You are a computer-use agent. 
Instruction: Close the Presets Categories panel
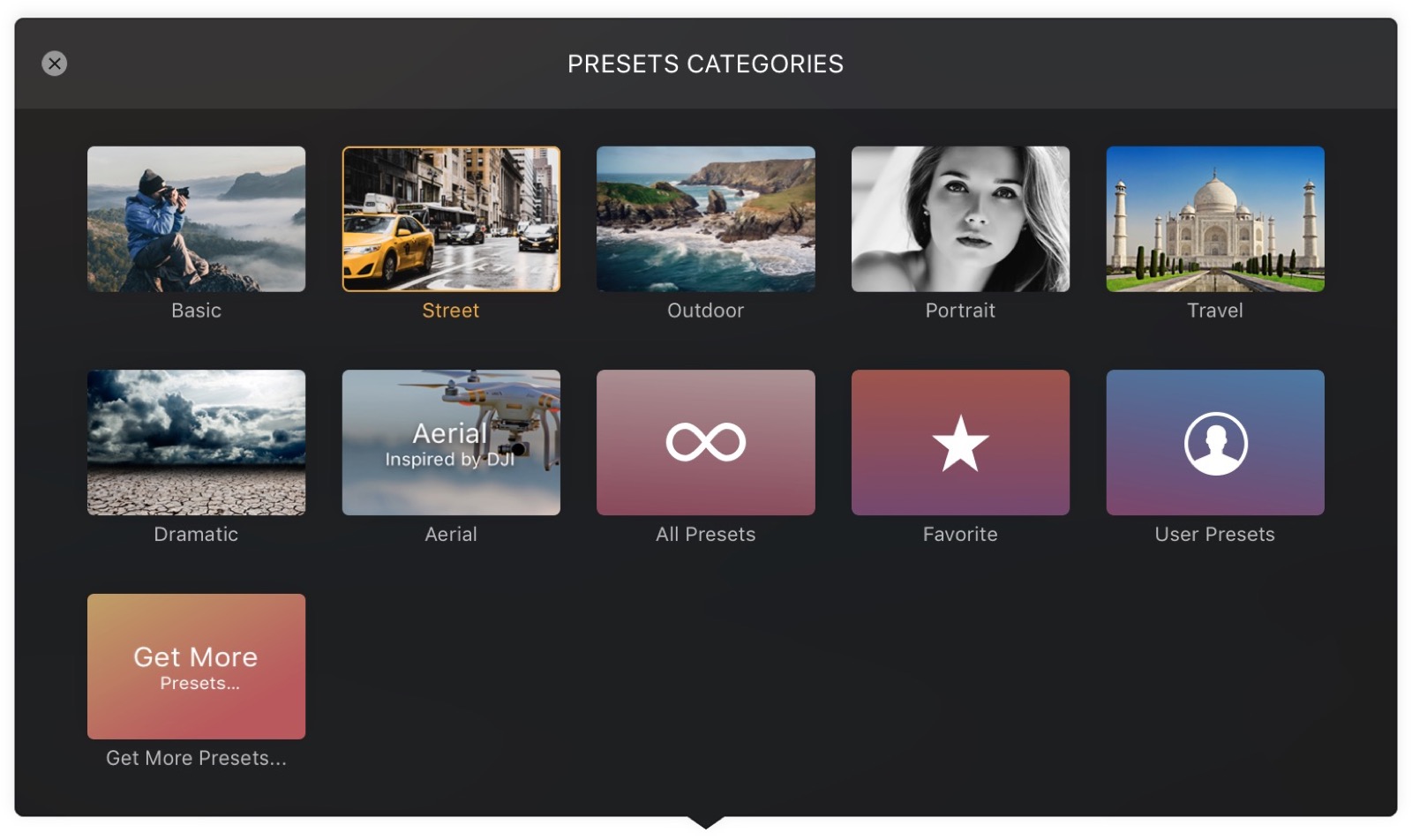click(55, 64)
